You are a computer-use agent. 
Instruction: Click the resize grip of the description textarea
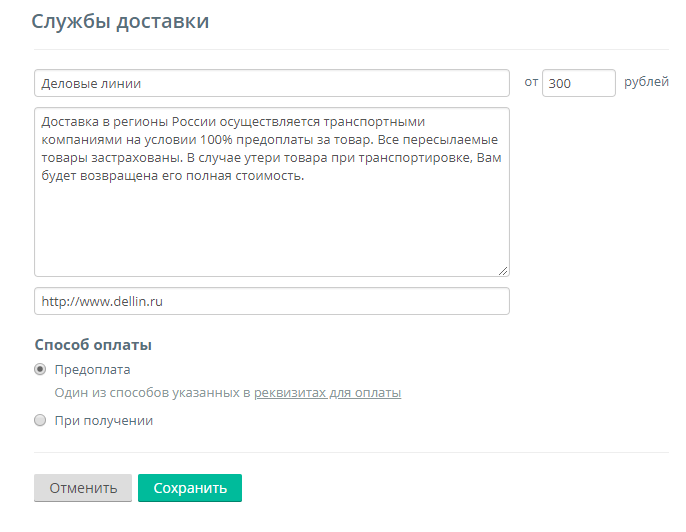[503, 271]
